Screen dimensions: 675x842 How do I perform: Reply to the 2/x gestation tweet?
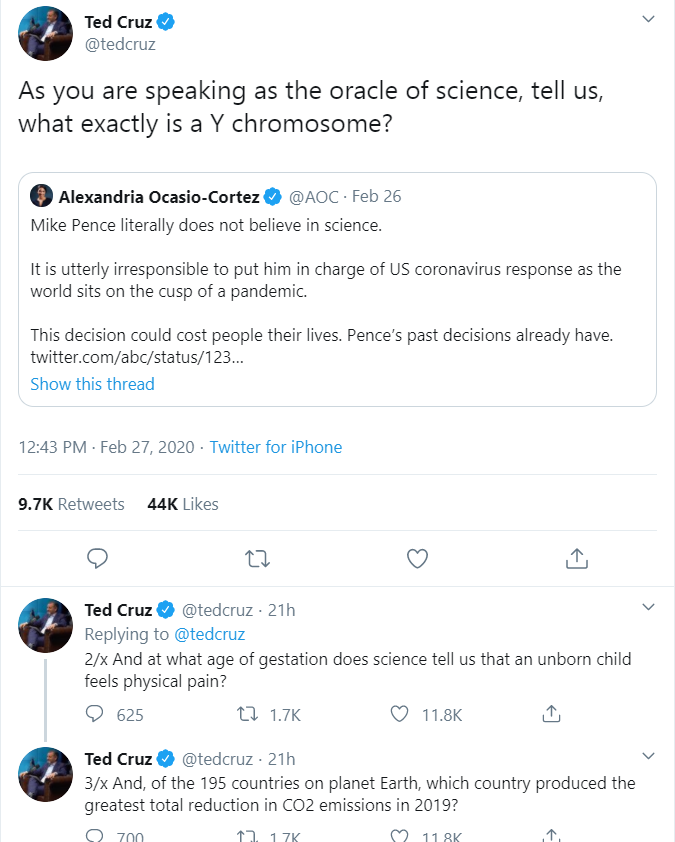pyautogui.click(x=96, y=714)
